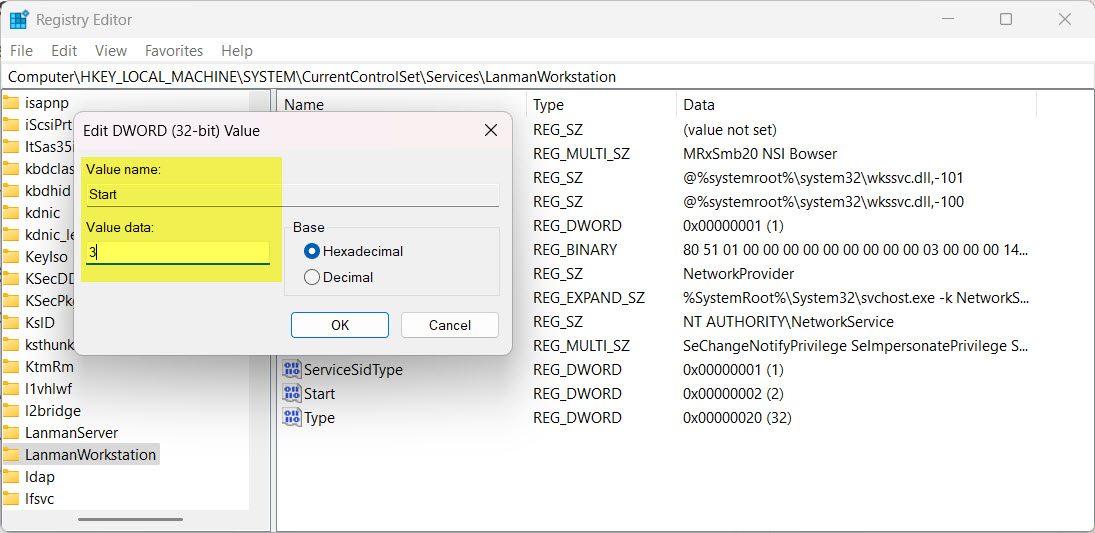Click the Value data input field
This screenshot has width=1095, height=533.
point(178,253)
